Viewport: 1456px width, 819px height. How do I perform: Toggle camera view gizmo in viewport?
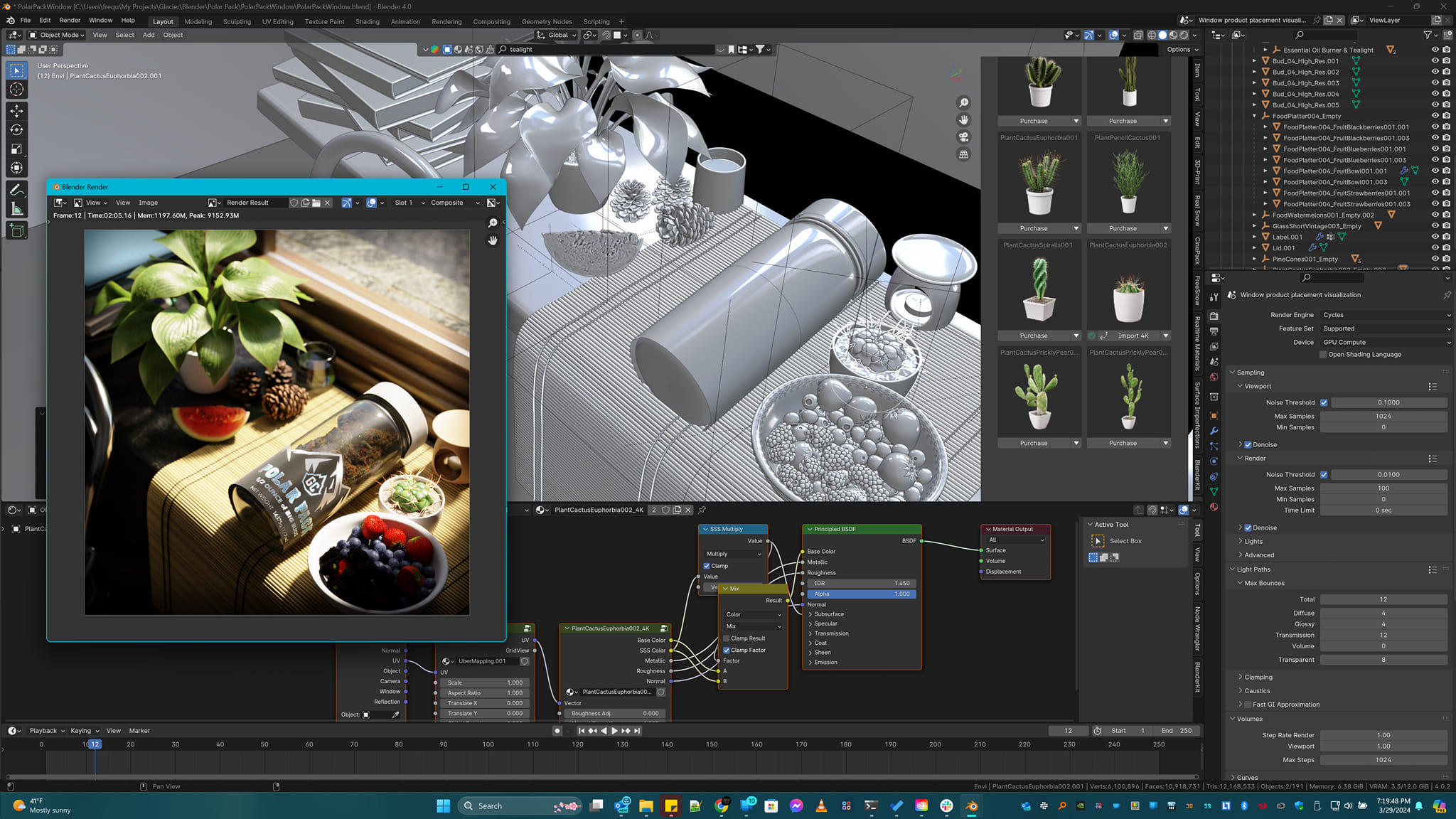click(x=964, y=137)
